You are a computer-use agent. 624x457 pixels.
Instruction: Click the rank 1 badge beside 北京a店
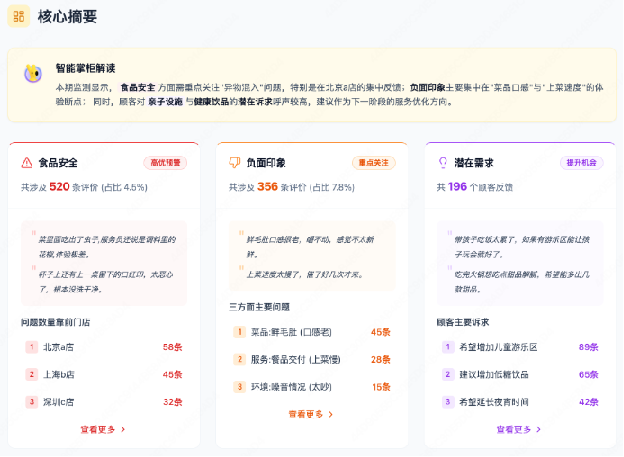(31, 348)
